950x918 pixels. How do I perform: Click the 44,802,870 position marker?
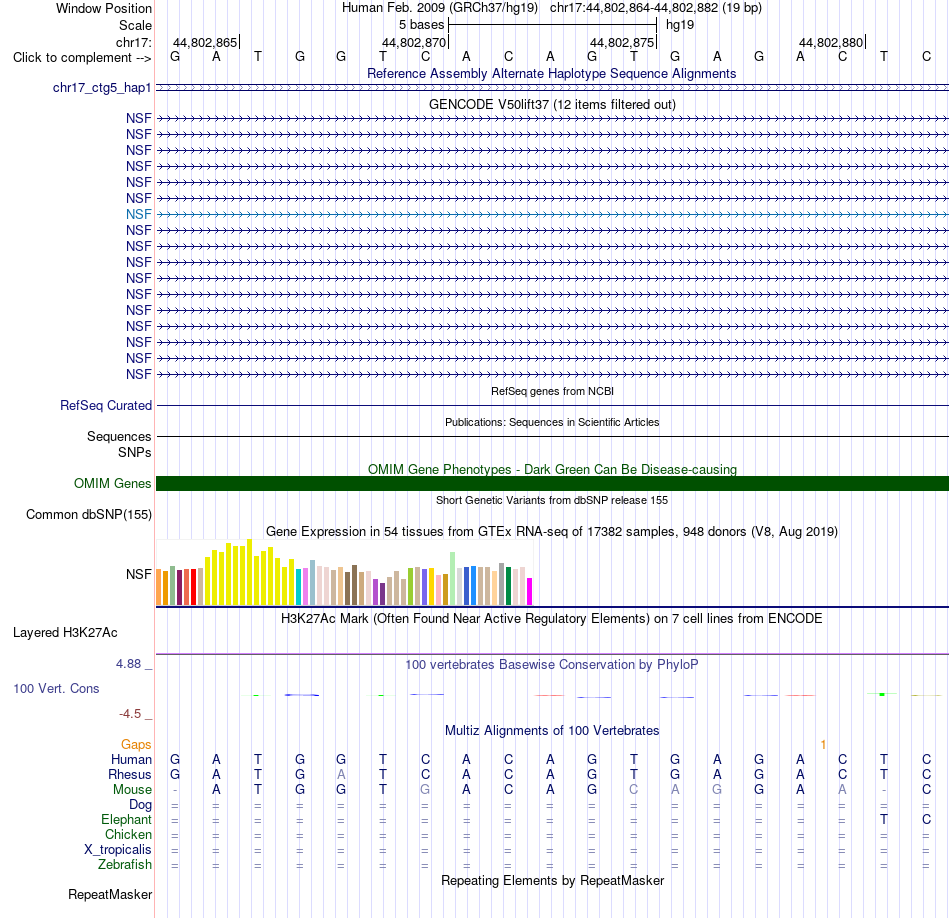tap(414, 42)
